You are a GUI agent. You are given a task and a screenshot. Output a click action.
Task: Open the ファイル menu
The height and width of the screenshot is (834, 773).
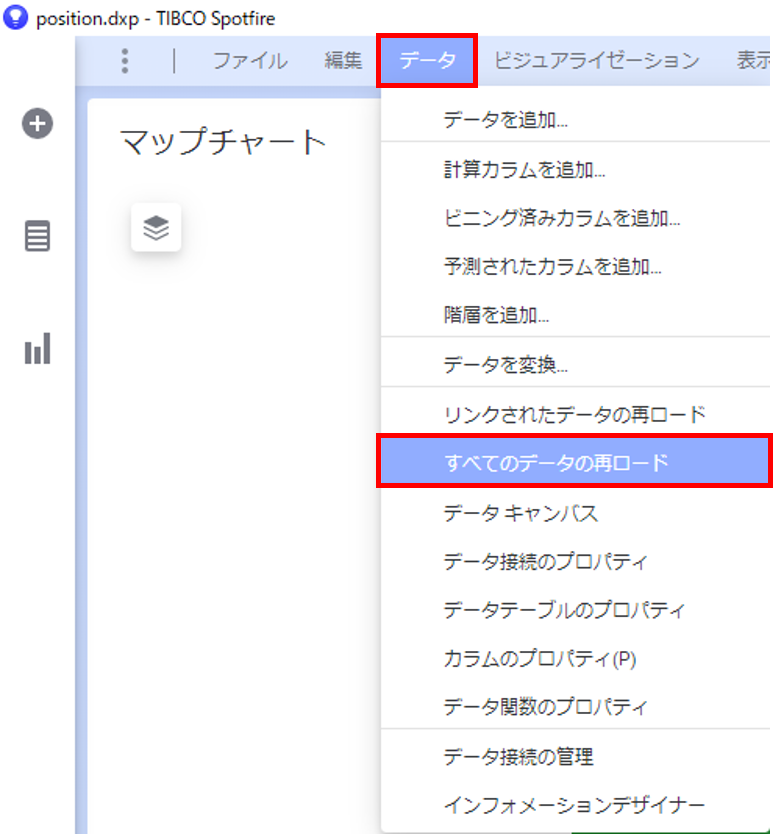tap(250, 61)
